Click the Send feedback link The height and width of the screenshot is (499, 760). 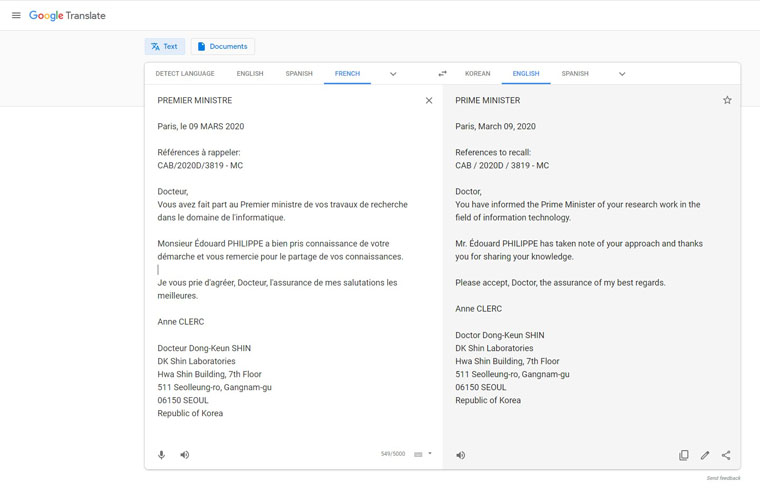pyautogui.click(x=723, y=478)
